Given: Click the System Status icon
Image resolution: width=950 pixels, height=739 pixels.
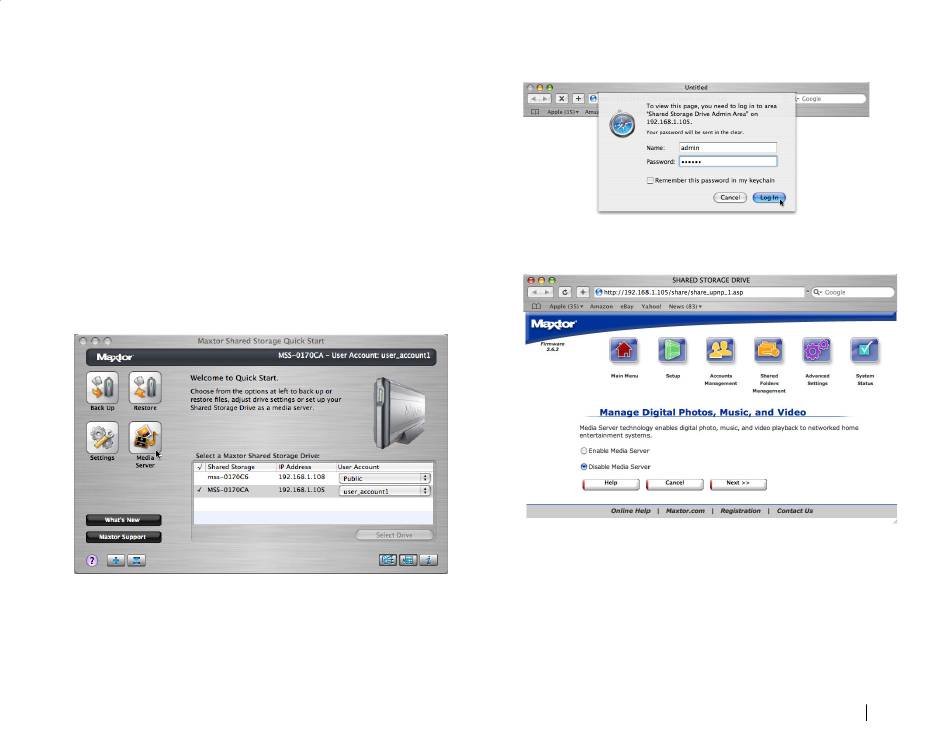Looking at the screenshot, I should coord(865,351).
